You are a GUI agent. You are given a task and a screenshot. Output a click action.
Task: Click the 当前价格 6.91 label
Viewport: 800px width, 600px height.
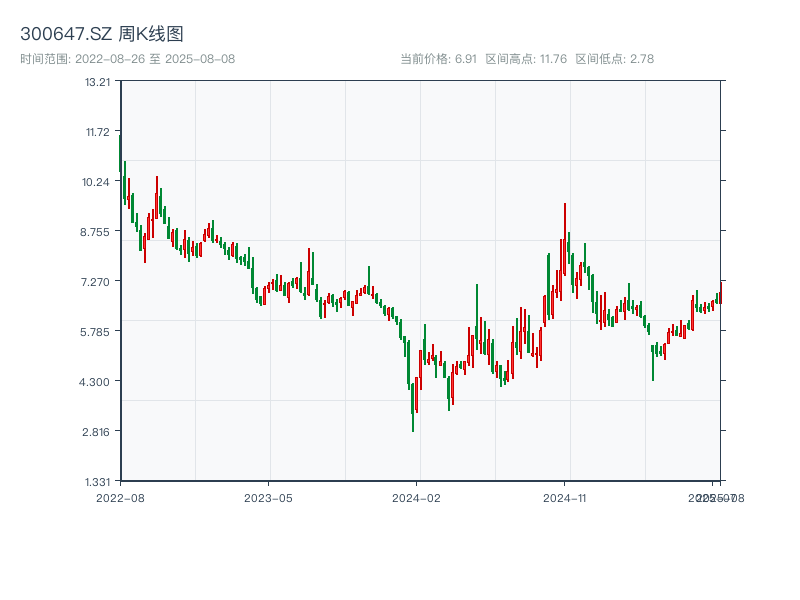(438, 59)
